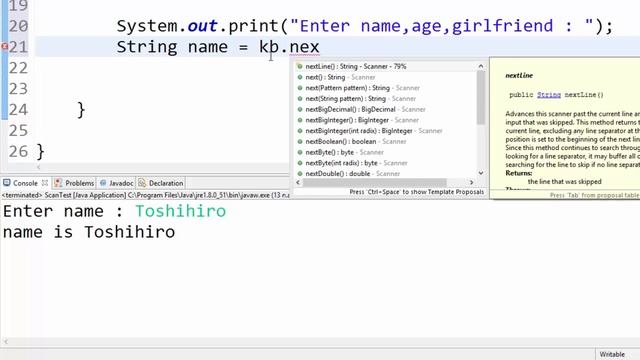
Task: Click line number 22 in gutter
Action: tap(18, 68)
